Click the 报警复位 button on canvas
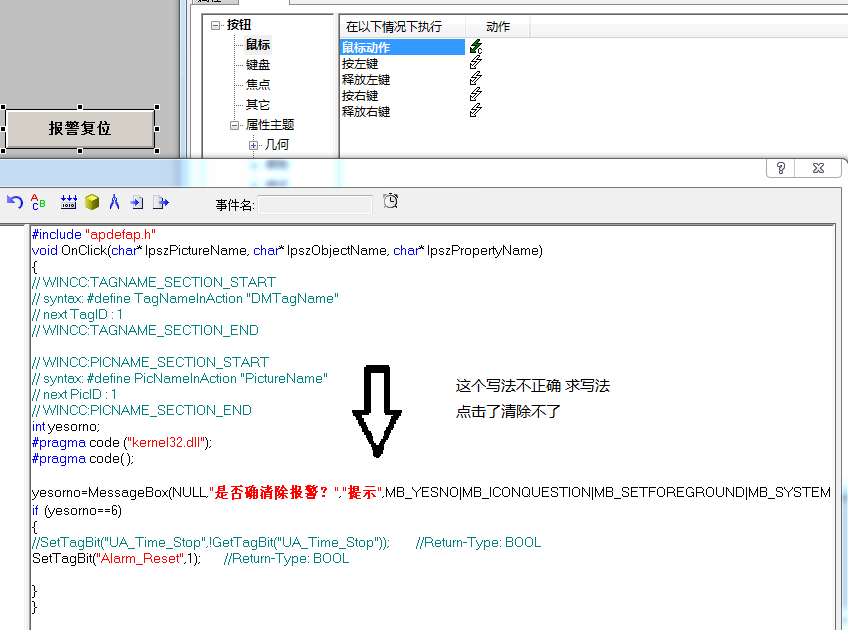848x630 pixels. pyautogui.click(x=80, y=129)
